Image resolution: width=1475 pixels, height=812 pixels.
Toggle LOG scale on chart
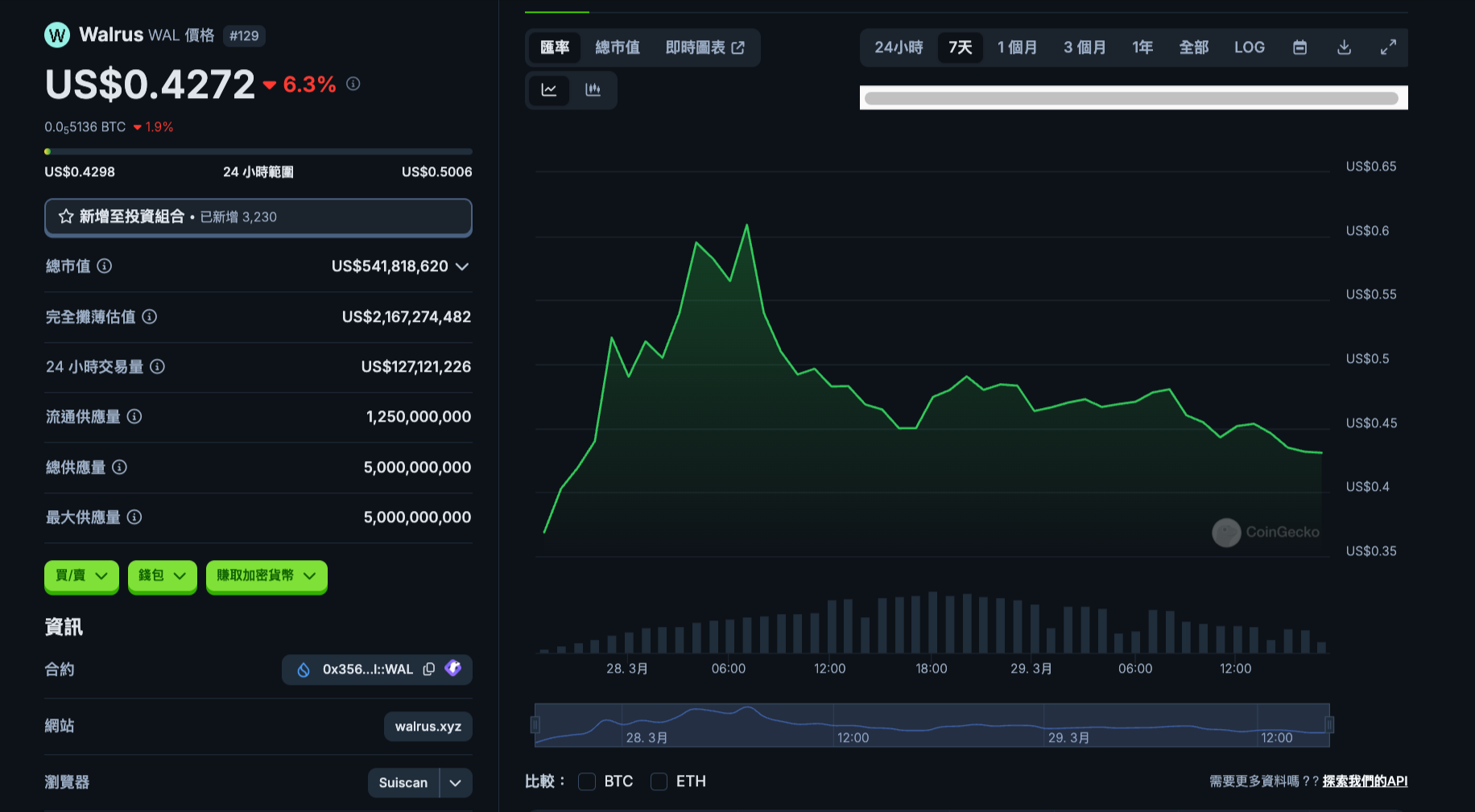point(1249,47)
